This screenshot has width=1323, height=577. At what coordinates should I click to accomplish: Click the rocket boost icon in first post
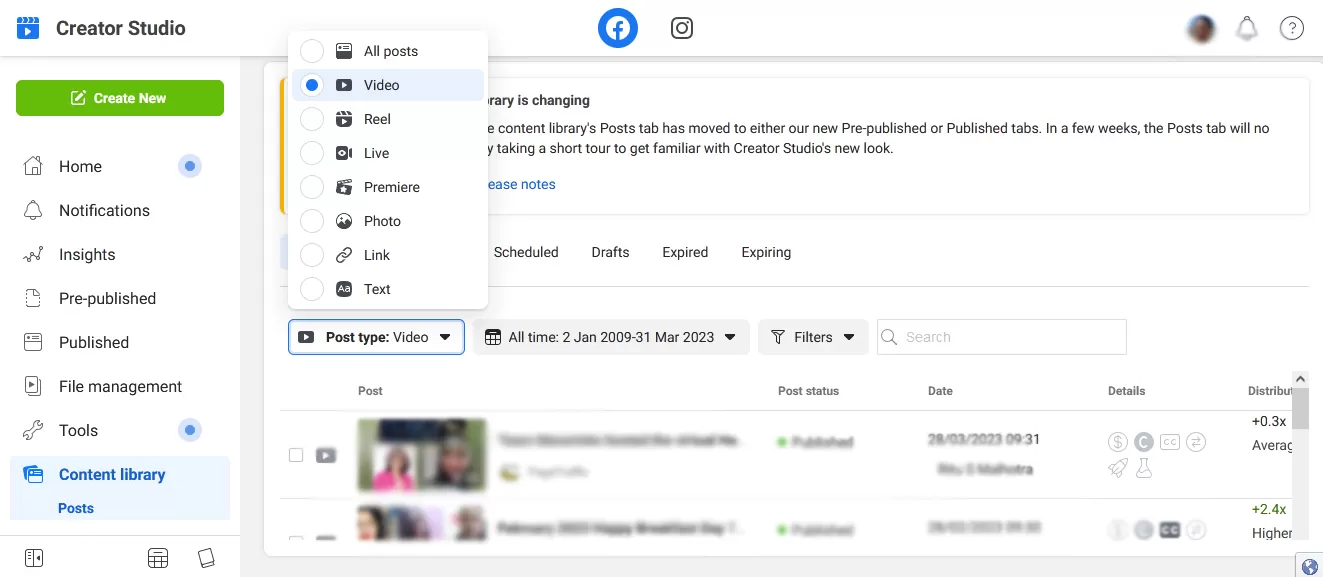pyautogui.click(x=1118, y=468)
